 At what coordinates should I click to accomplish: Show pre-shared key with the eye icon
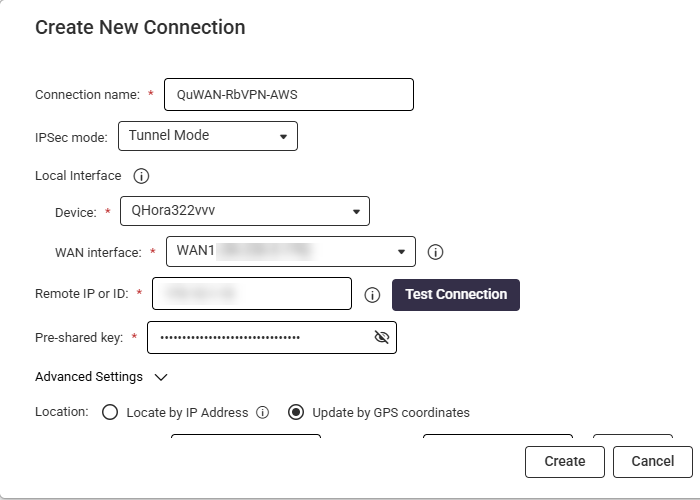[381, 338]
